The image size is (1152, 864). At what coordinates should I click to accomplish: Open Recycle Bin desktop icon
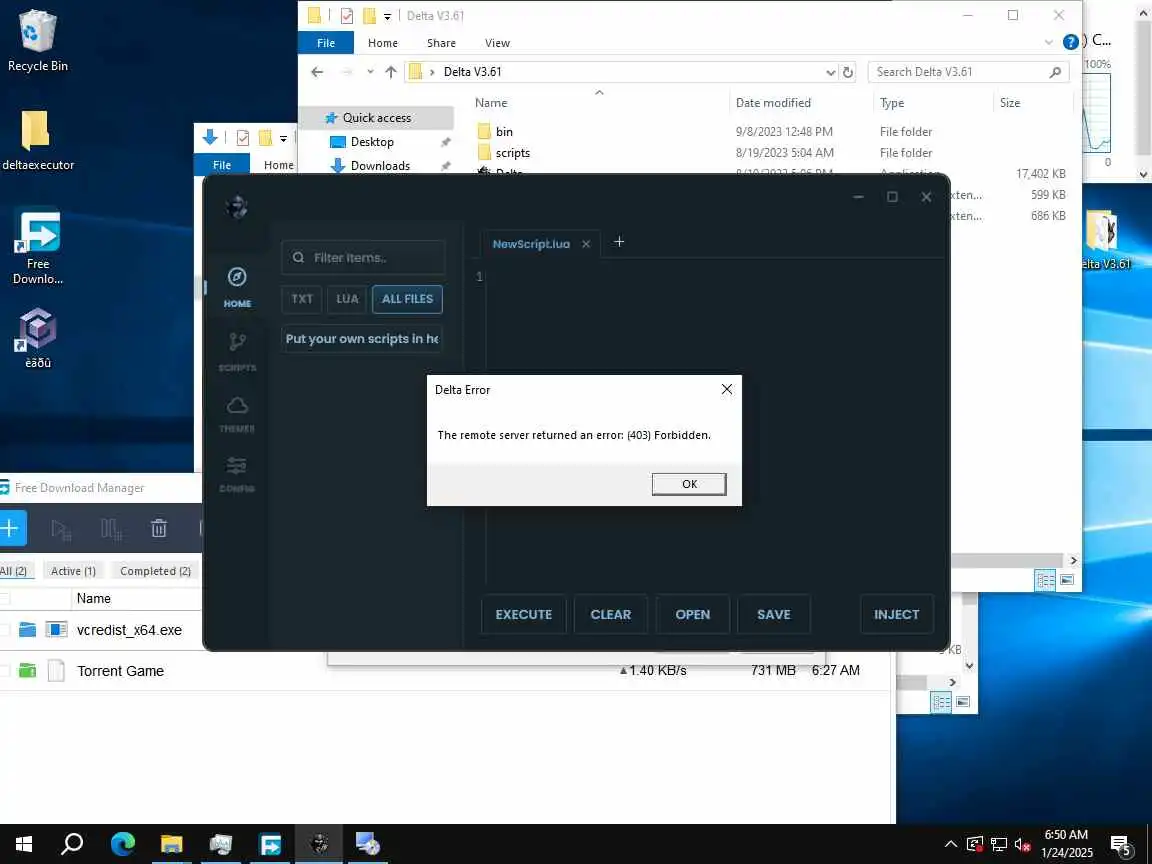point(37,41)
